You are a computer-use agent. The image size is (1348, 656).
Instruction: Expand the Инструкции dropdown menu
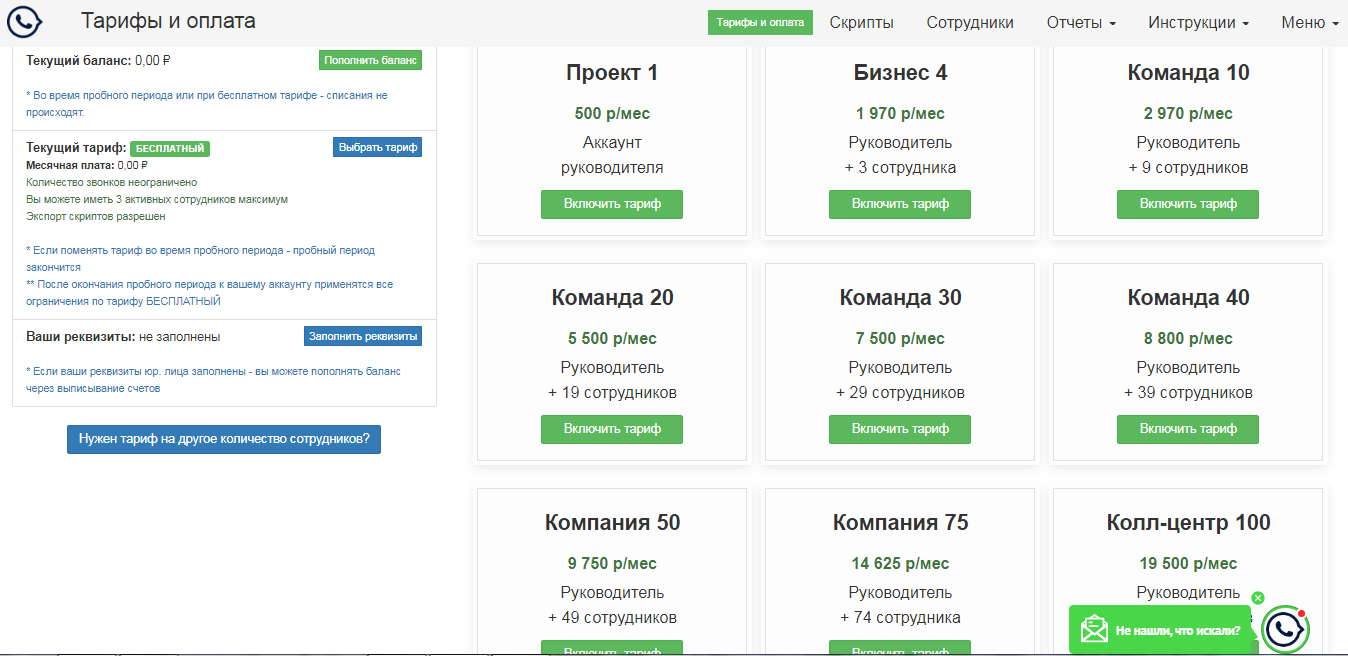[1198, 22]
